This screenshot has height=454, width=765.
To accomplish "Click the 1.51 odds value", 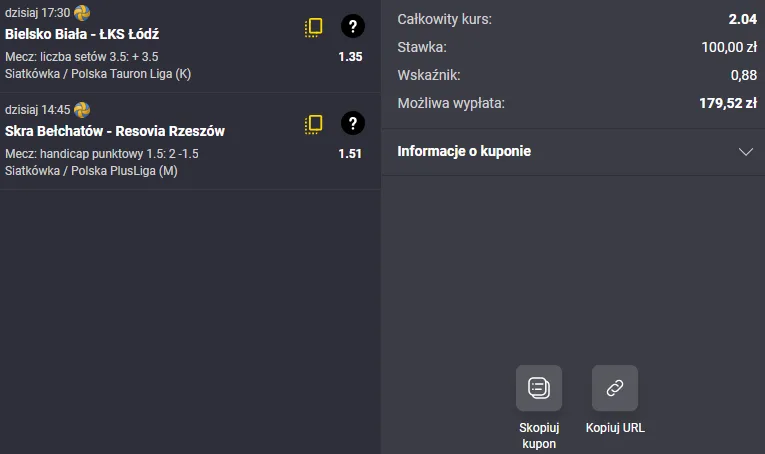I will point(350,154).
